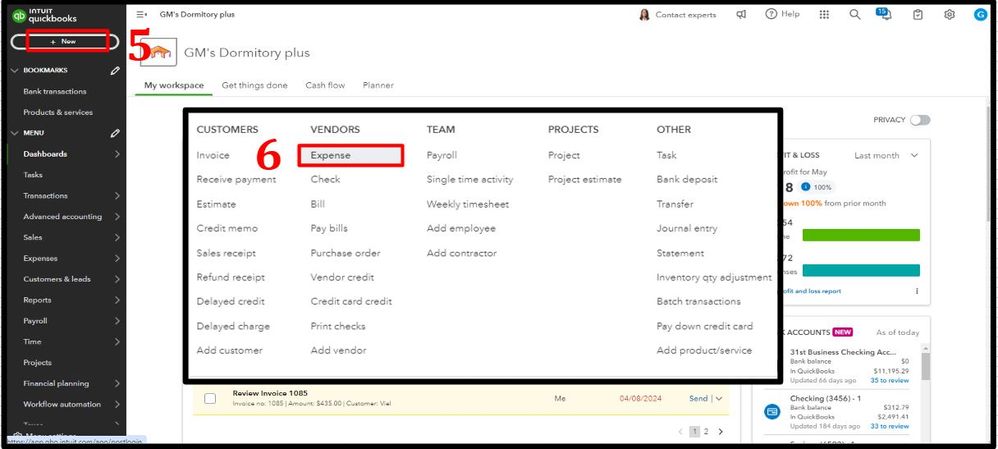Viewport: 998px width, 449px height.
Task: Expand the Advanced accounting submenu arrow
Action: tap(117, 217)
